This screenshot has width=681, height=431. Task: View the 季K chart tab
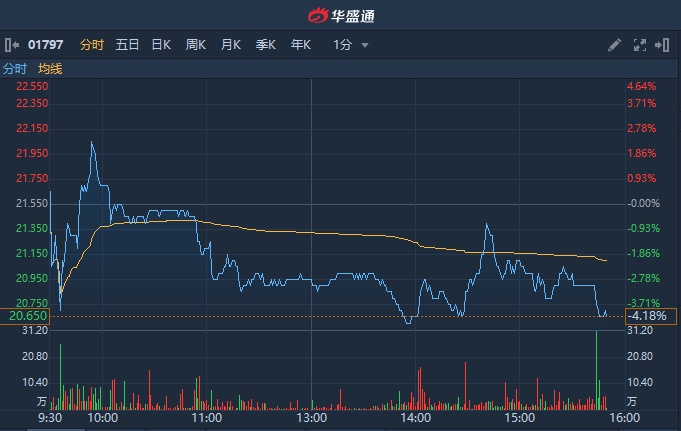tap(265, 45)
